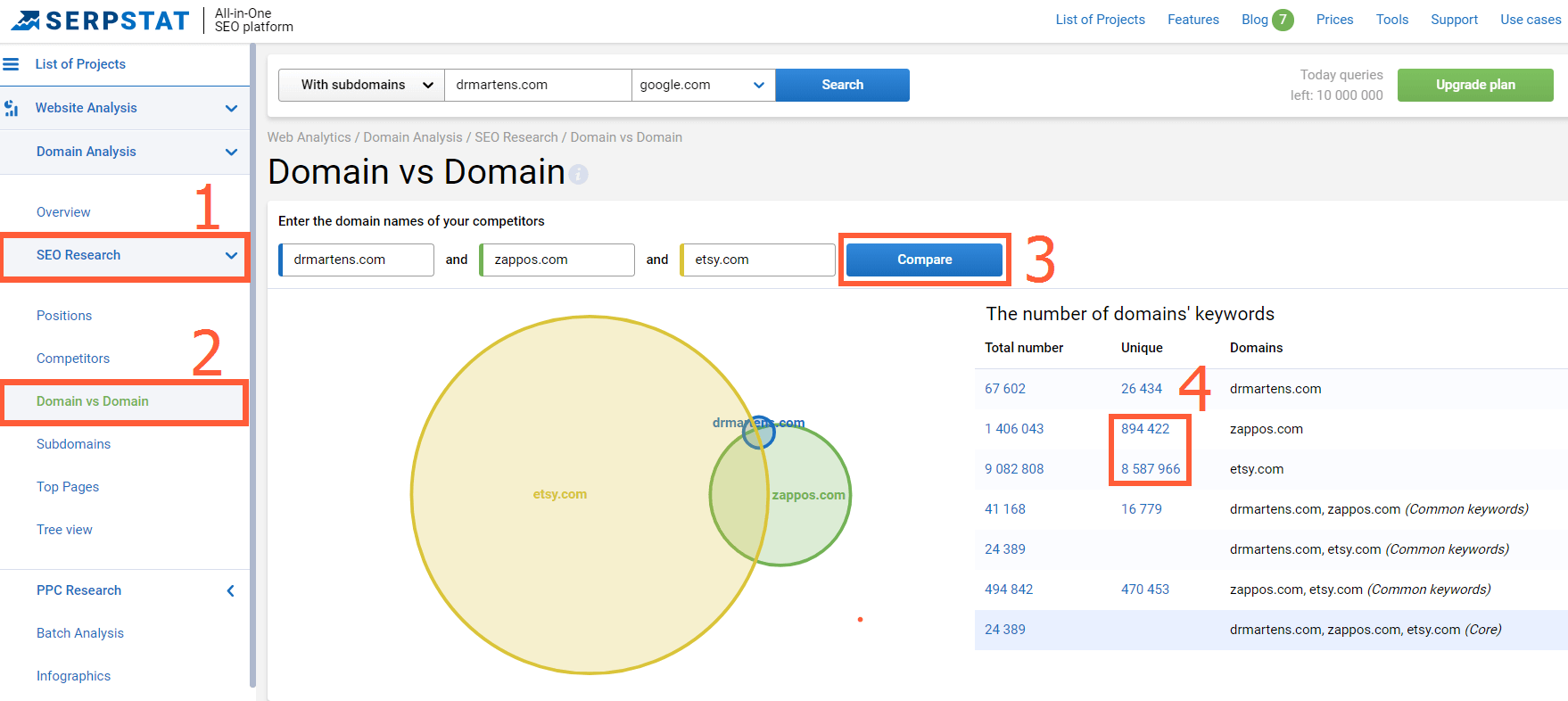The width and height of the screenshot is (1568, 701).
Task: Click the Upgrade plan button
Action: [x=1475, y=85]
